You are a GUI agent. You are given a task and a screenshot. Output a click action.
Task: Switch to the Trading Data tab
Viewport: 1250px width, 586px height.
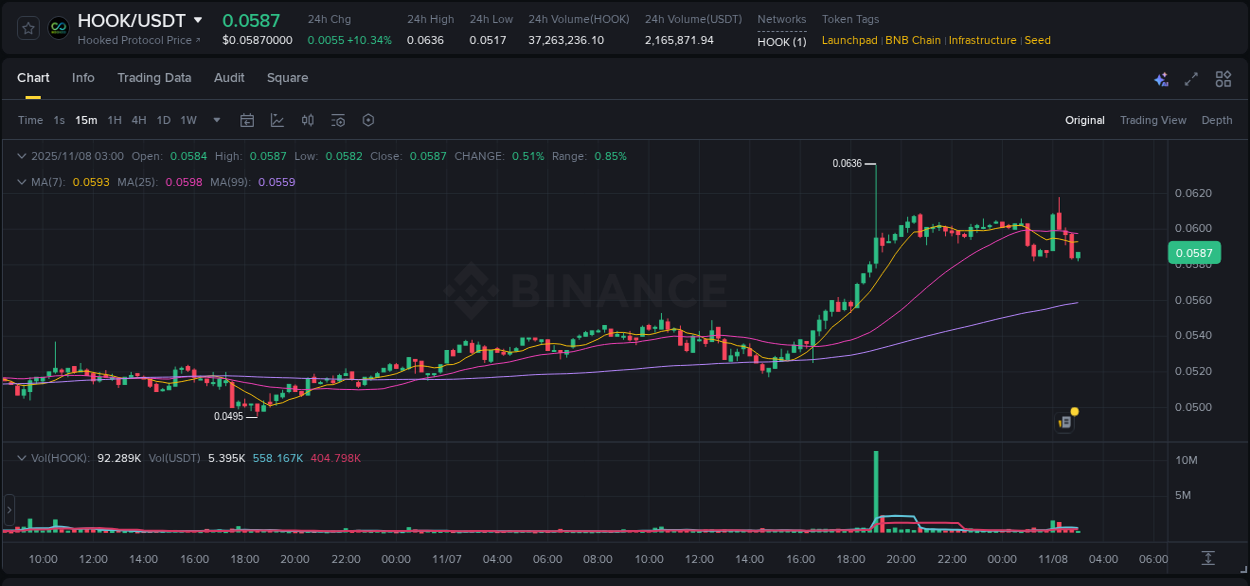pos(154,77)
